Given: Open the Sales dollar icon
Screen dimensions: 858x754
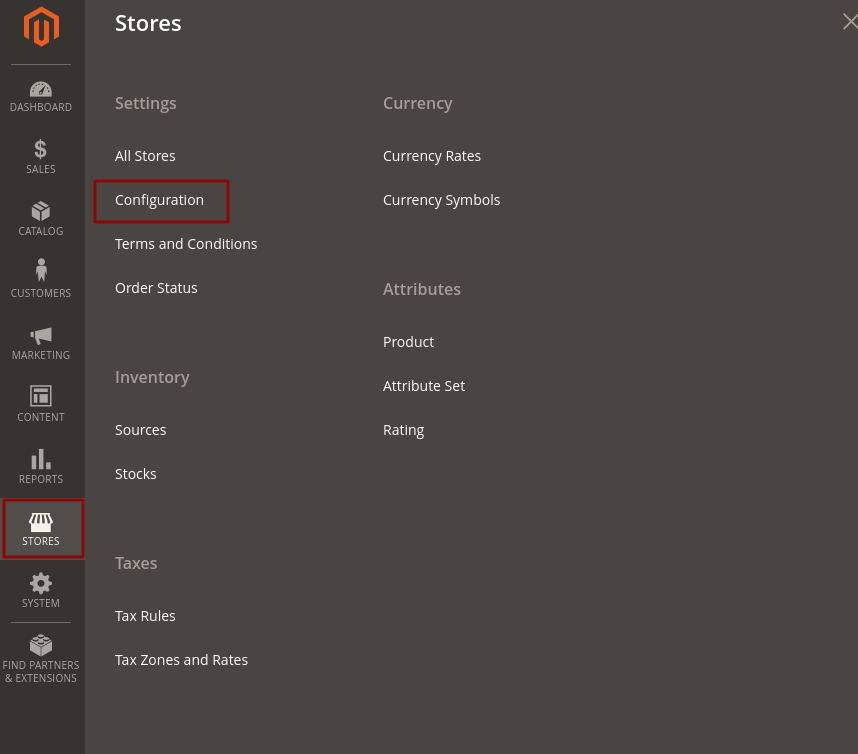Looking at the screenshot, I should pos(41,150).
